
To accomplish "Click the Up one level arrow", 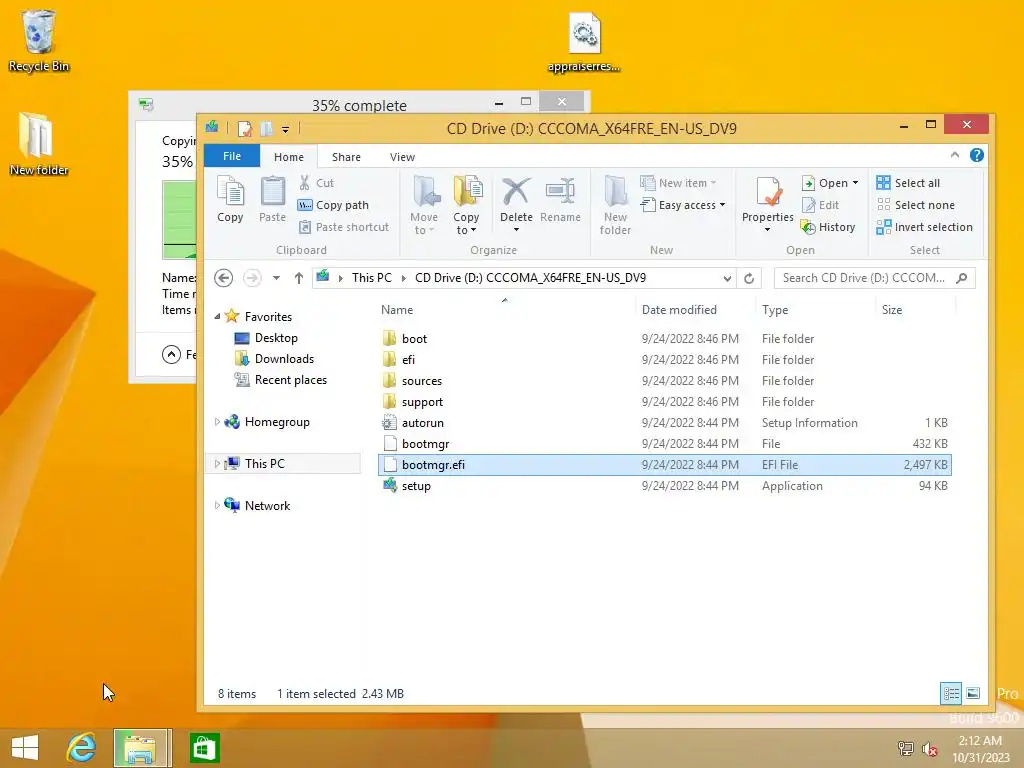I will pyautogui.click(x=298, y=278).
